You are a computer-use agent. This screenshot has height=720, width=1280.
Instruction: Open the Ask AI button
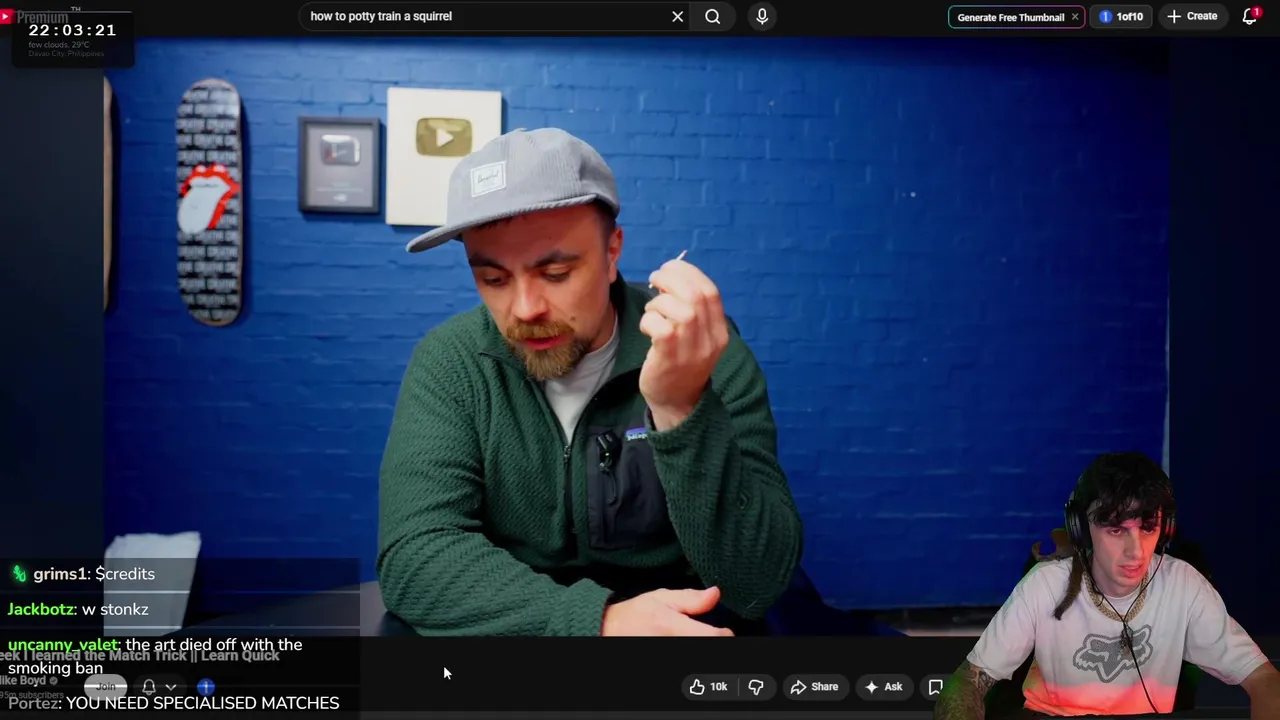pyautogui.click(x=884, y=687)
